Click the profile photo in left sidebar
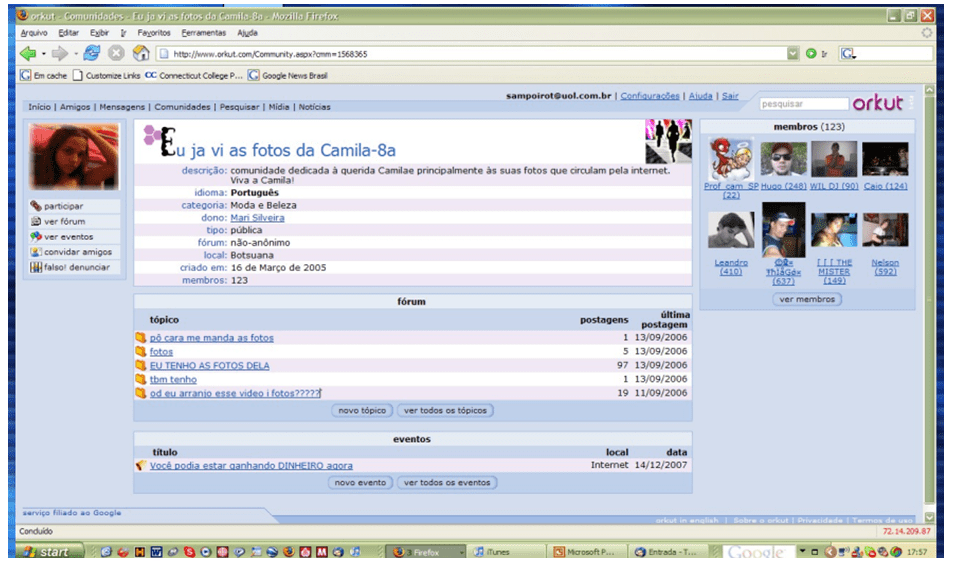 pos(74,157)
